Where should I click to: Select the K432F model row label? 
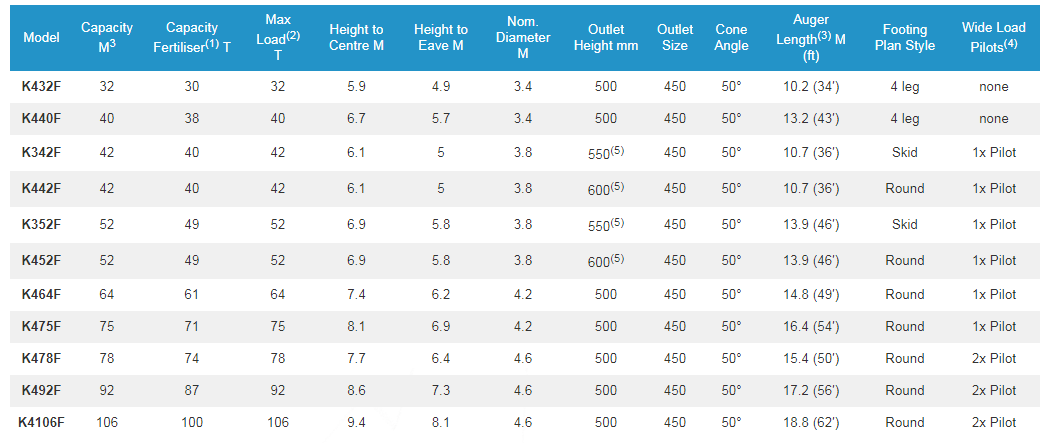click(x=41, y=86)
